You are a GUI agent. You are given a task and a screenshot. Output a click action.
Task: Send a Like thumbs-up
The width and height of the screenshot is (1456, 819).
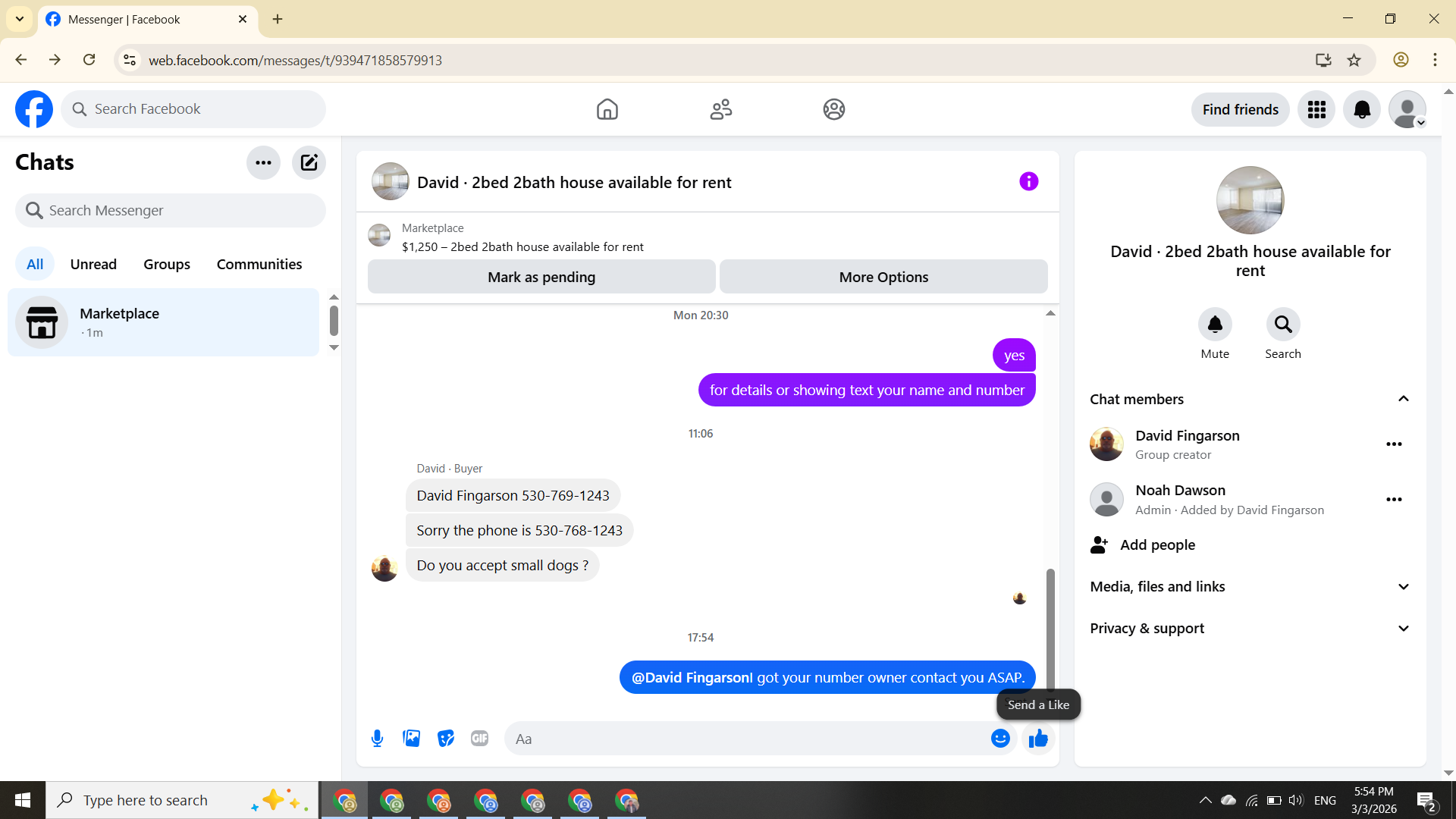(1038, 738)
